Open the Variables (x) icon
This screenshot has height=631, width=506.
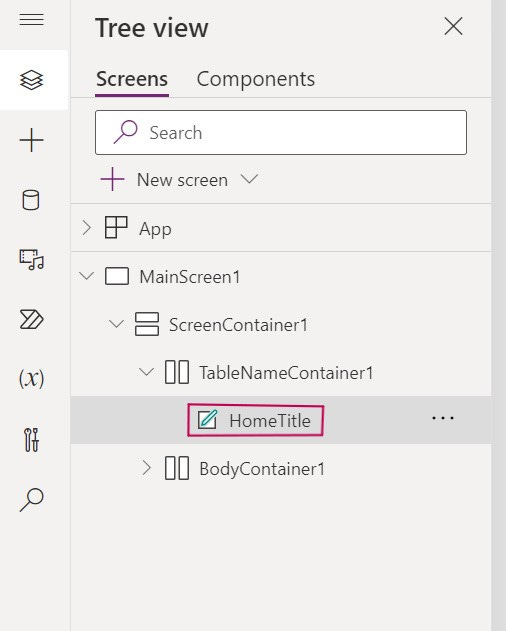(31, 379)
